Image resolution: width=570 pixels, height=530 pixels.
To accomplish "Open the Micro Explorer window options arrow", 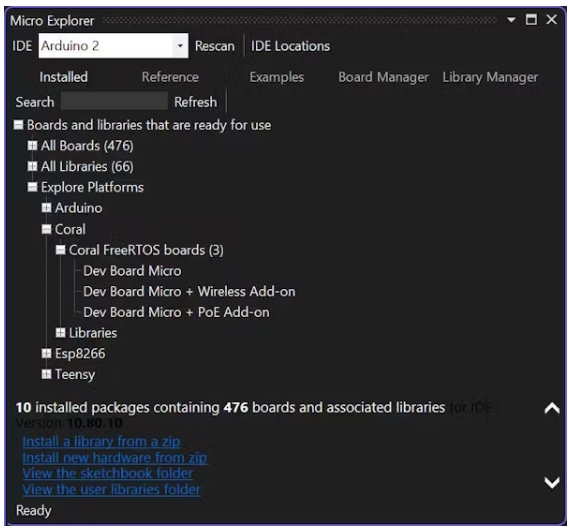I will tap(511, 20).
